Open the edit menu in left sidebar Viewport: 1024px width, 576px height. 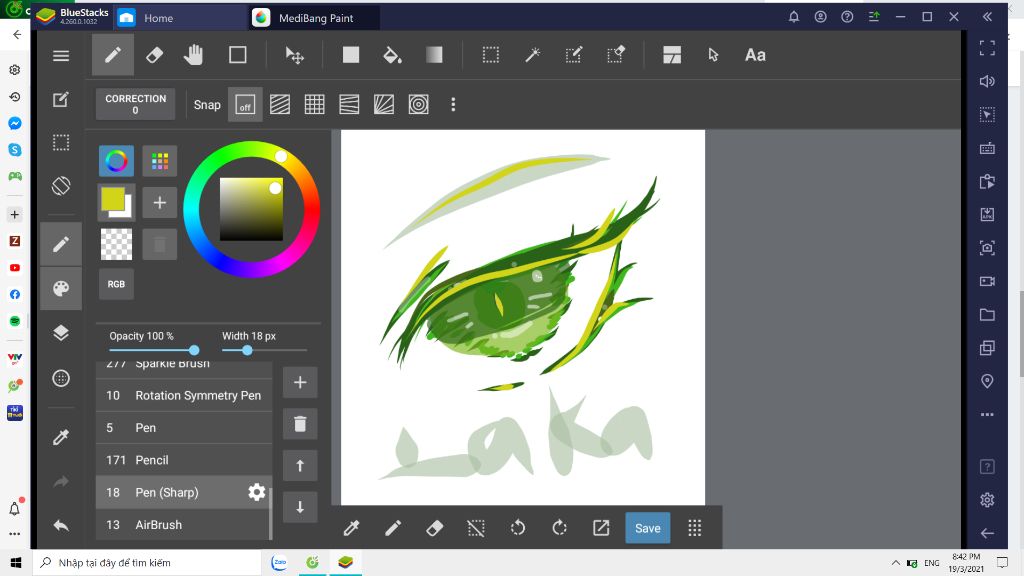(61, 99)
